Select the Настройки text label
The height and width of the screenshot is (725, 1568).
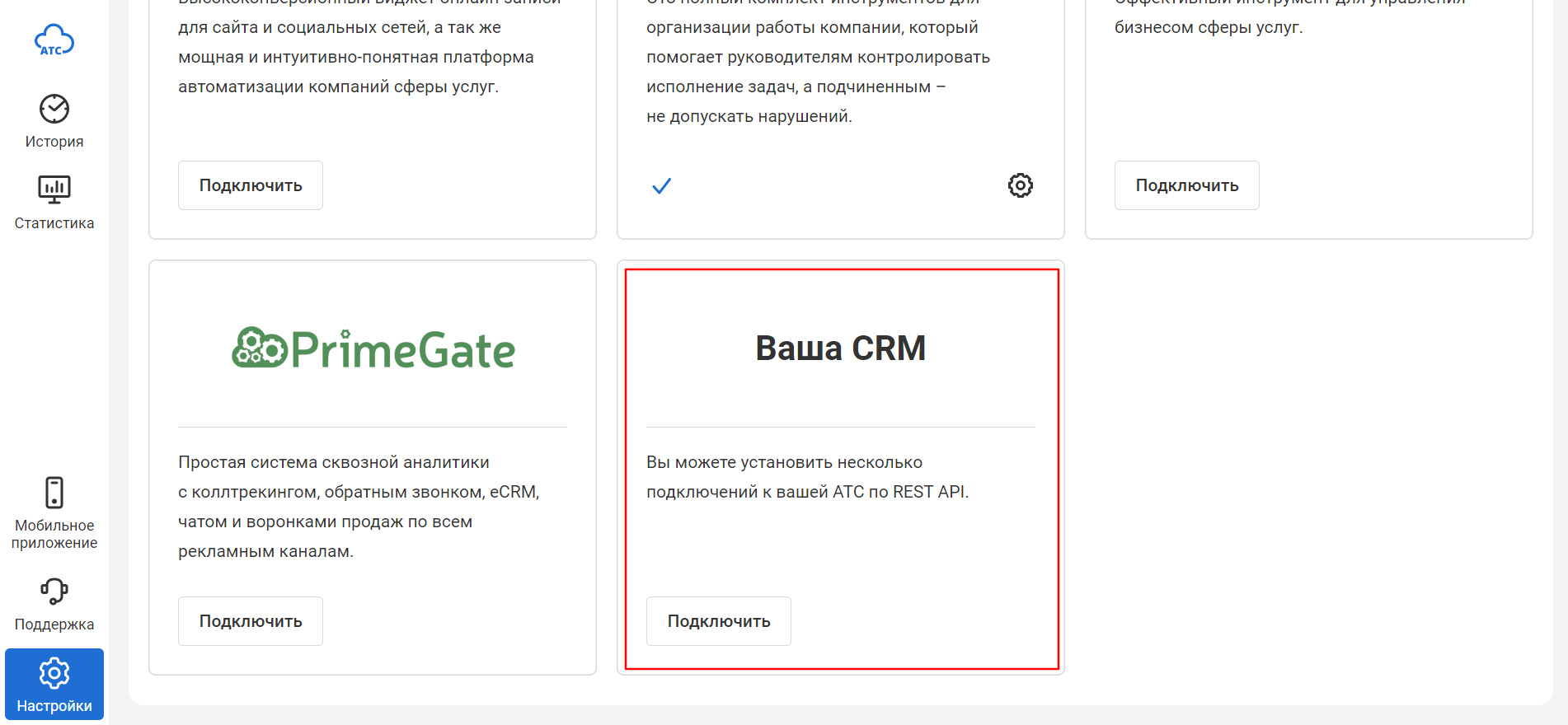click(54, 706)
